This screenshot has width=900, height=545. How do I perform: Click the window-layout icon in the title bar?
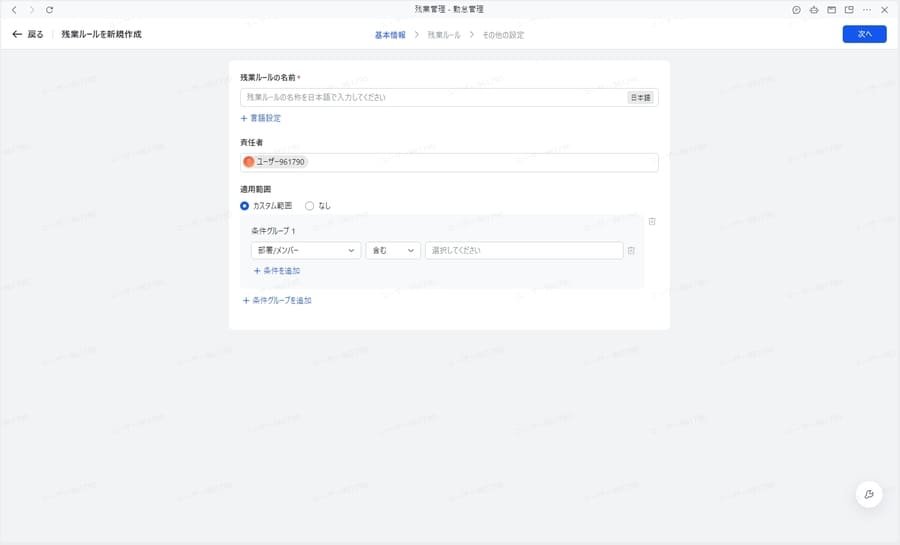(x=831, y=10)
